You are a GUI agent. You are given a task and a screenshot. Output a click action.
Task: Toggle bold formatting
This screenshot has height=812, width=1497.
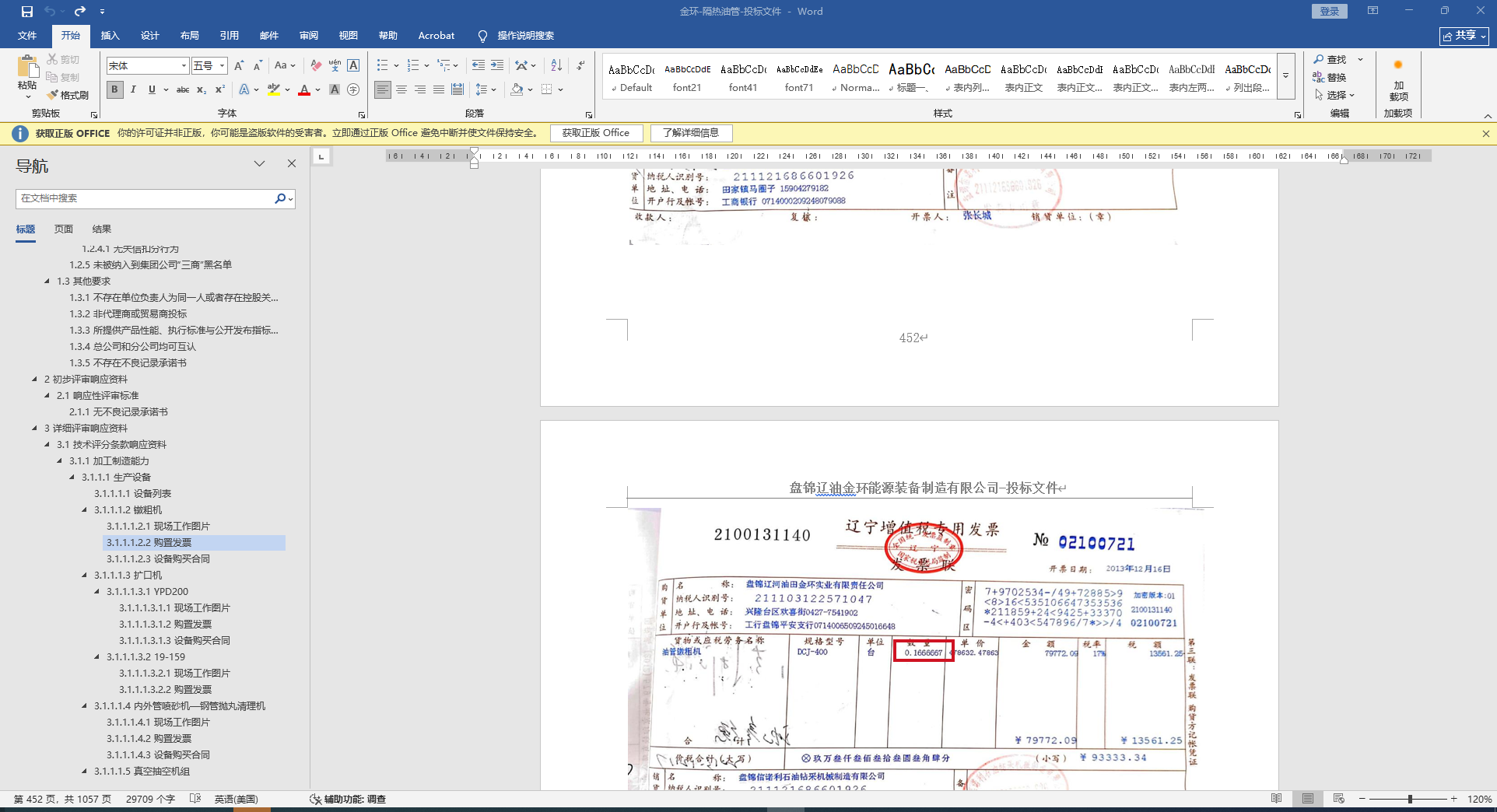[x=115, y=89]
